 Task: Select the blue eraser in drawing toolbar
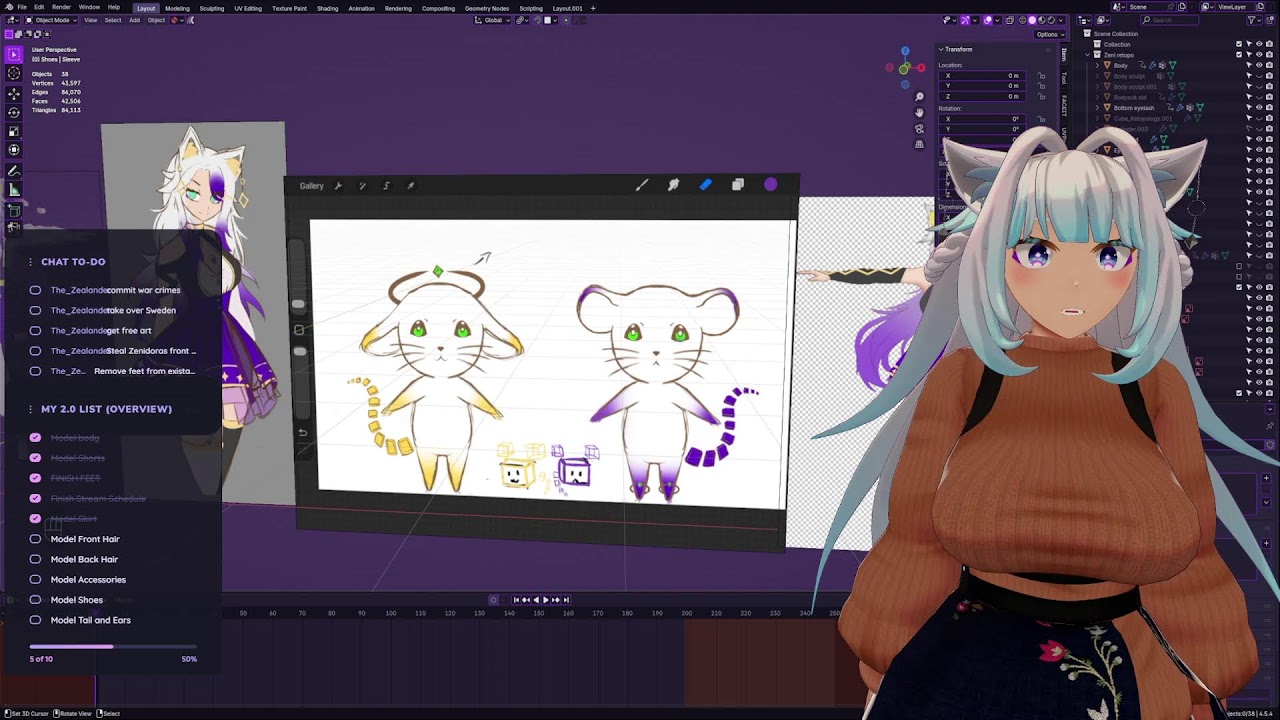(x=706, y=185)
